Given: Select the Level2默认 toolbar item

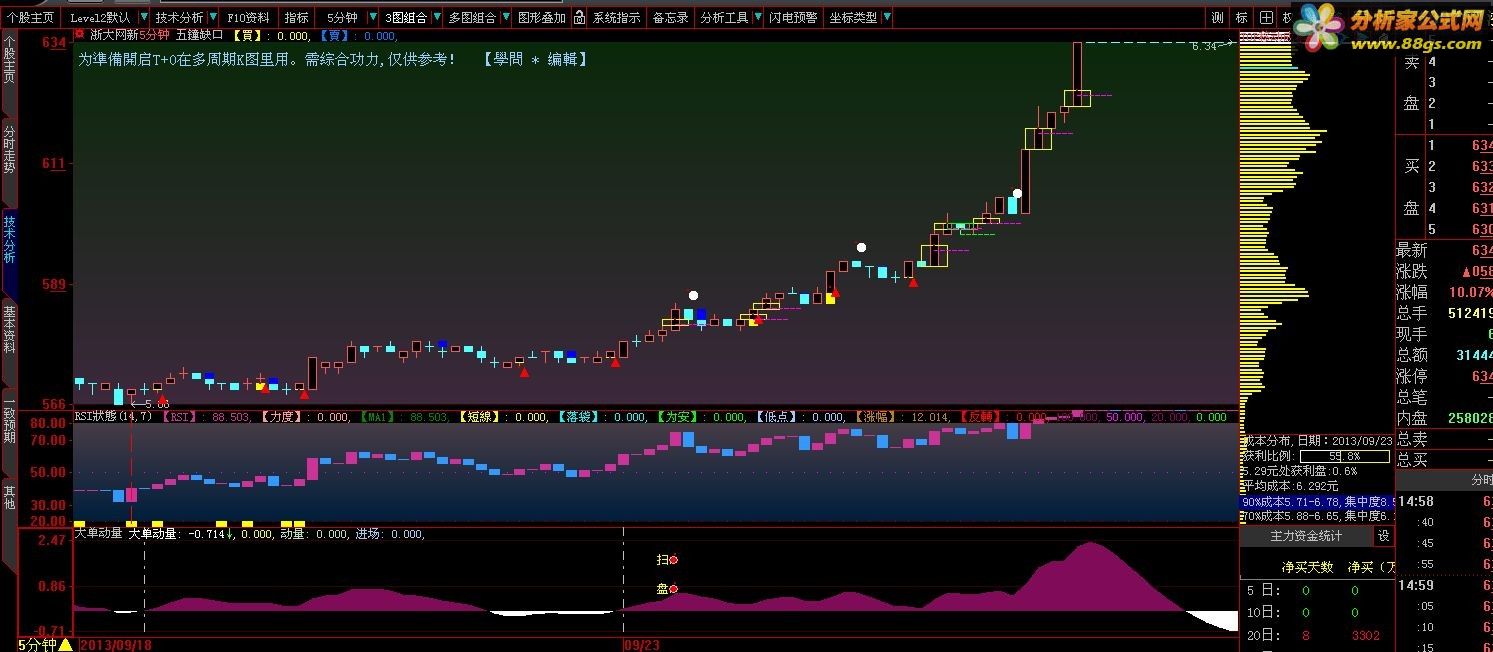Looking at the screenshot, I should (99, 17).
